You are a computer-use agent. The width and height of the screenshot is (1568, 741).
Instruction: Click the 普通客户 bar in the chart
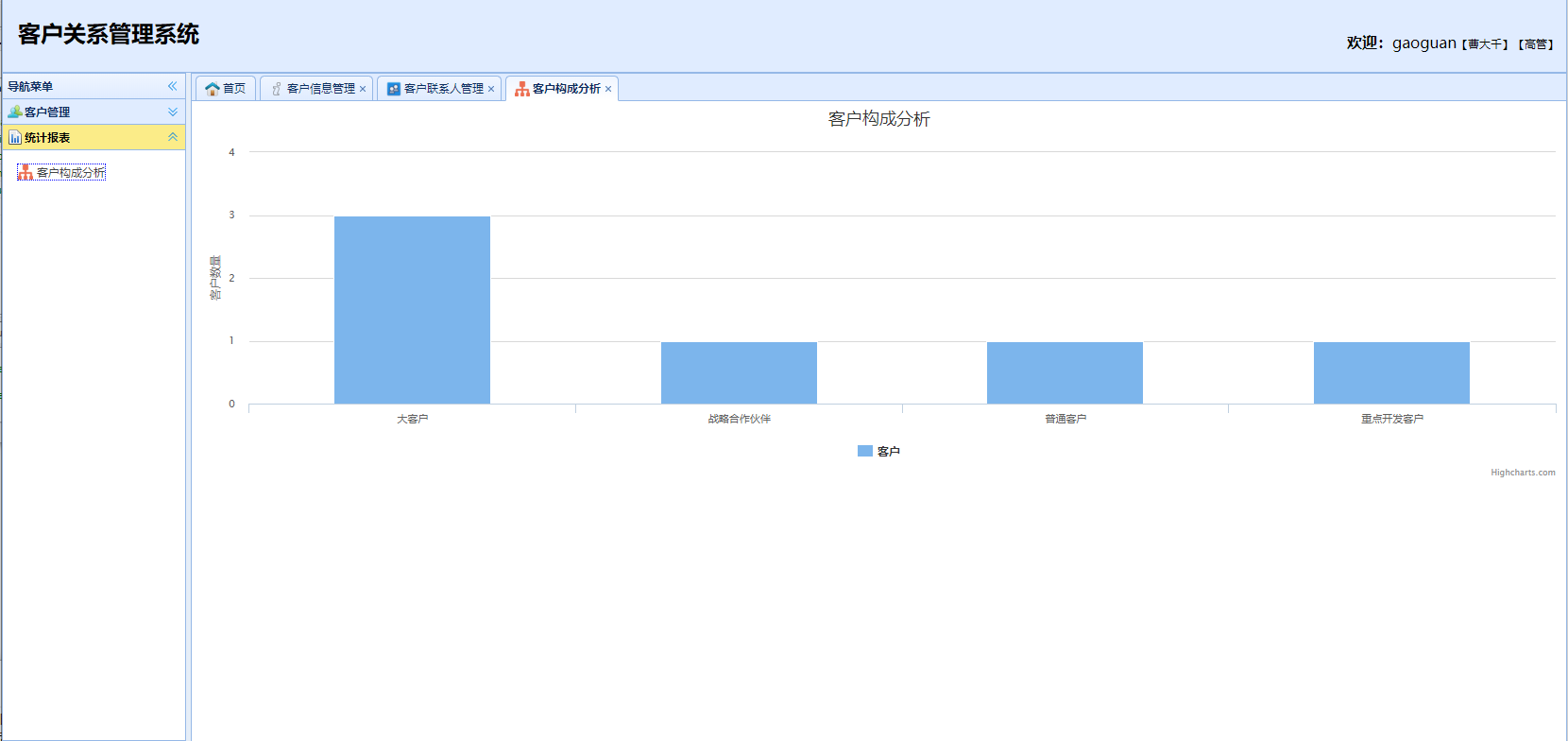pyautogui.click(x=1065, y=372)
